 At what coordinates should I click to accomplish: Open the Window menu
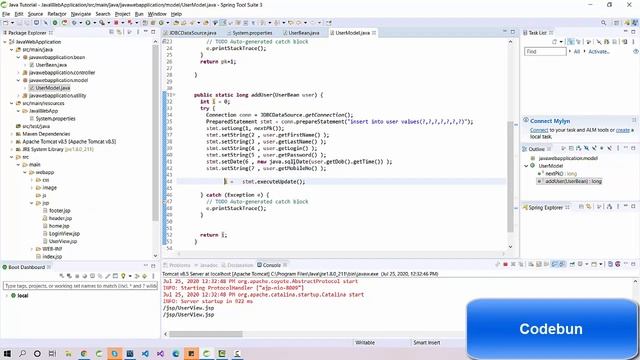[x=157, y=14]
